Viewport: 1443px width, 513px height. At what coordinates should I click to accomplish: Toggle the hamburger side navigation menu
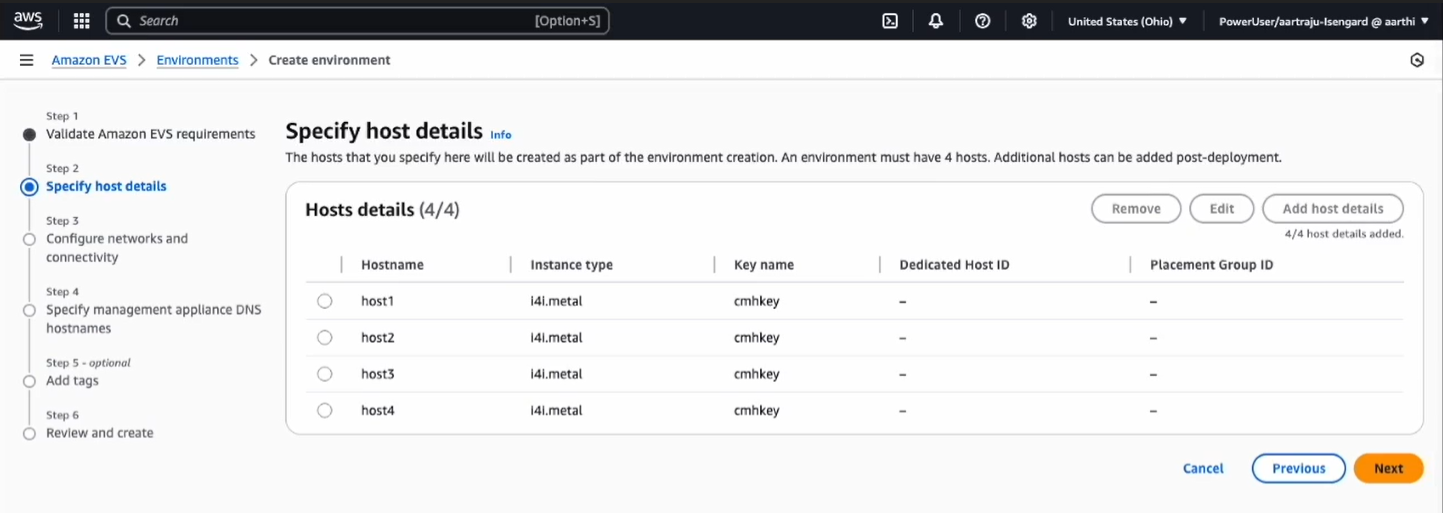tap(27, 60)
